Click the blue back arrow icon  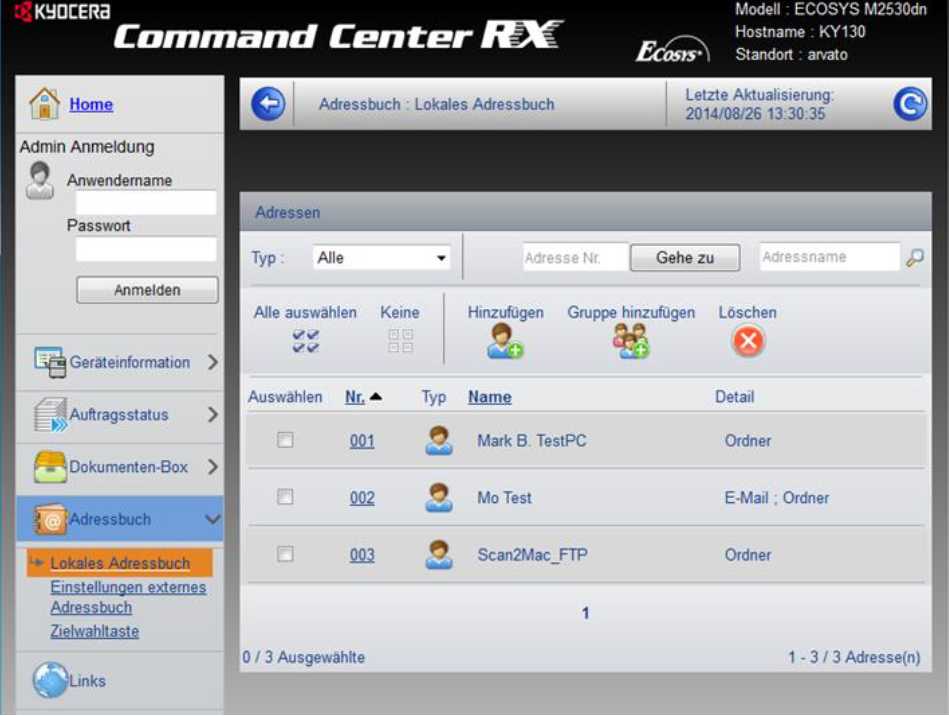tap(268, 104)
